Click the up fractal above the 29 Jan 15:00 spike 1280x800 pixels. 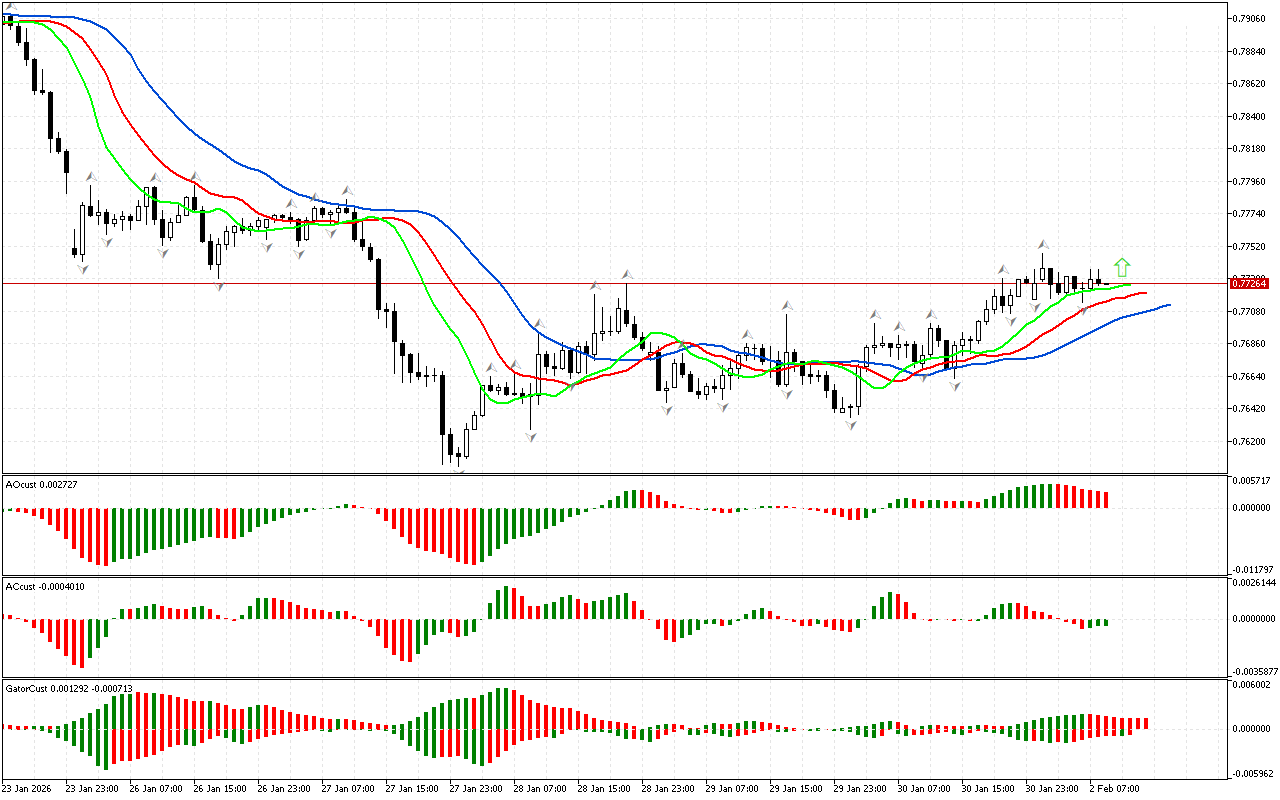[787, 304]
